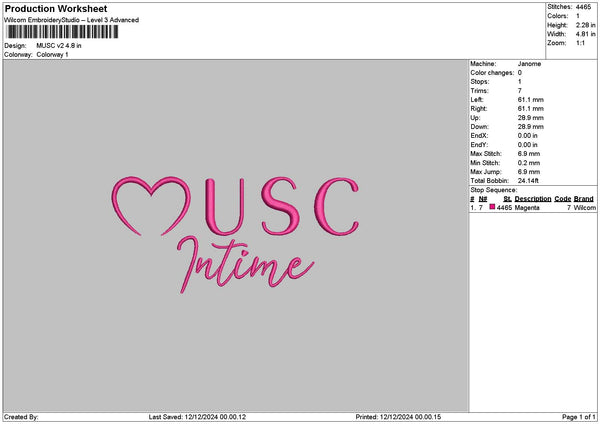Click the Width 4.81 in value
Screen dimensions: 600x424
click(585, 34)
